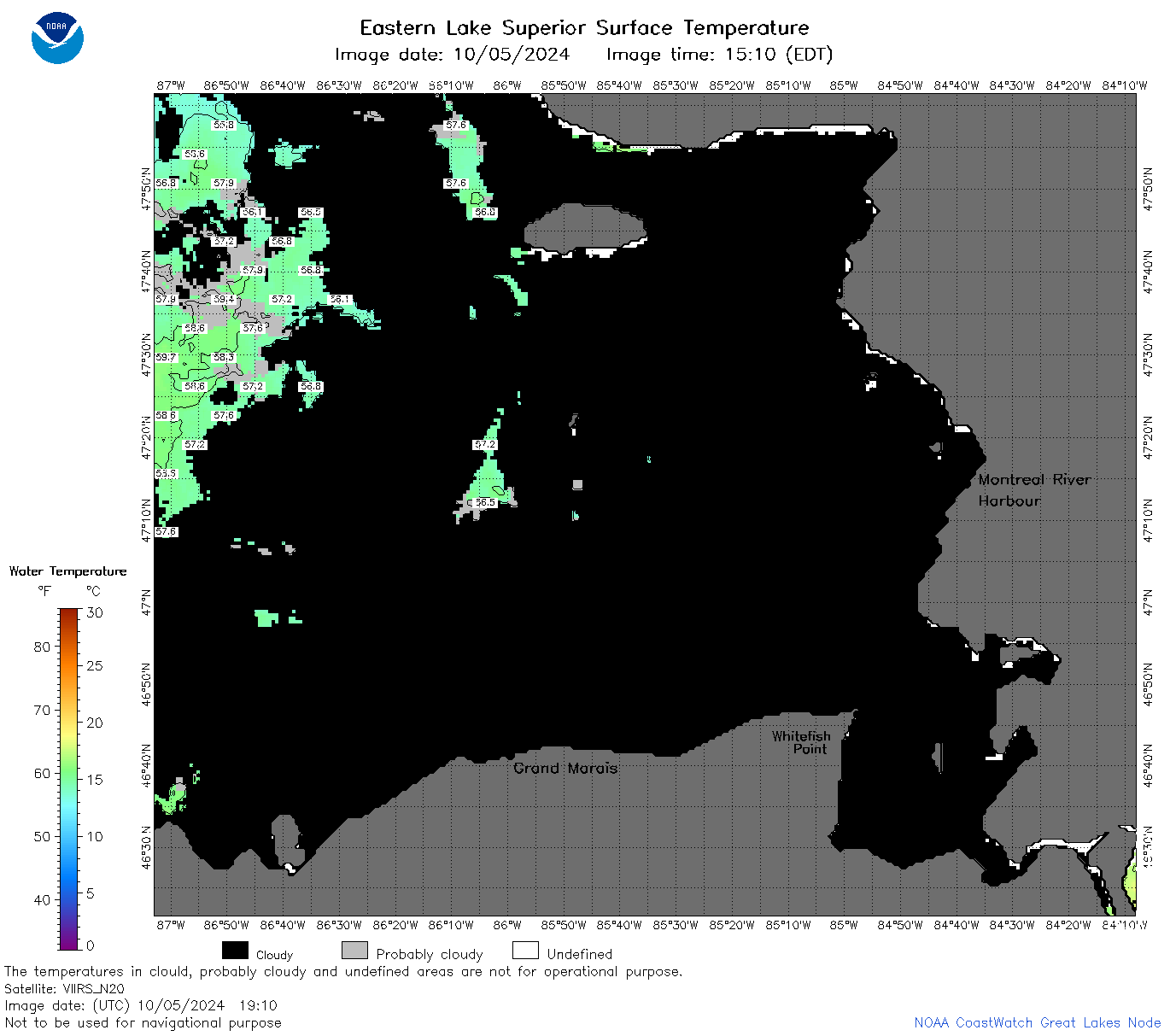Image resolution: width=1170 pixels, height=1036 pixels.
Task: Click the 5 °C tick label
Action: (x=91, y=893)
